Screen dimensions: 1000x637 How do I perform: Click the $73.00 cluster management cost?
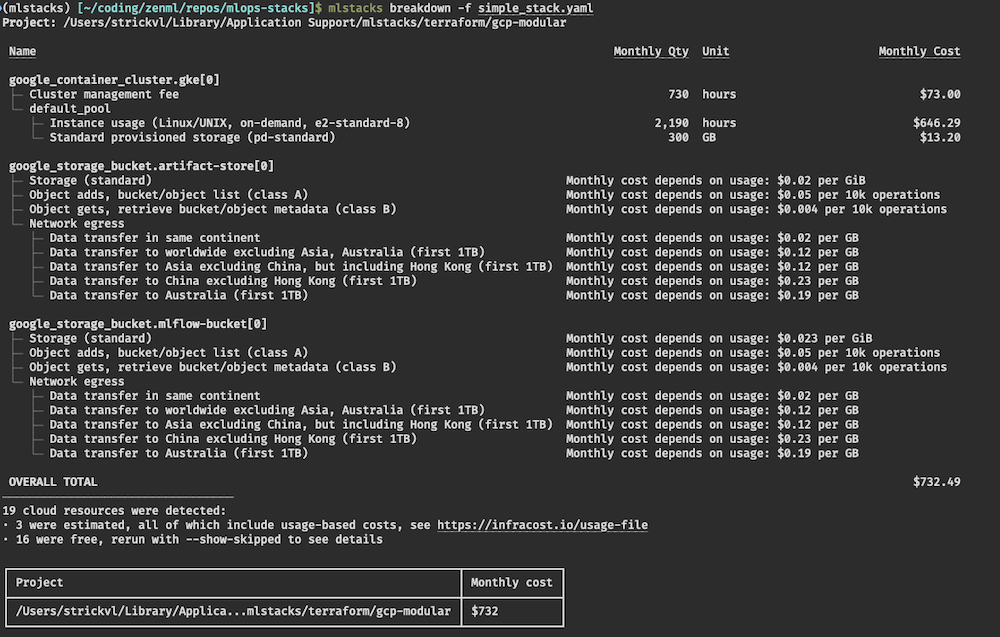pos(939,94)
